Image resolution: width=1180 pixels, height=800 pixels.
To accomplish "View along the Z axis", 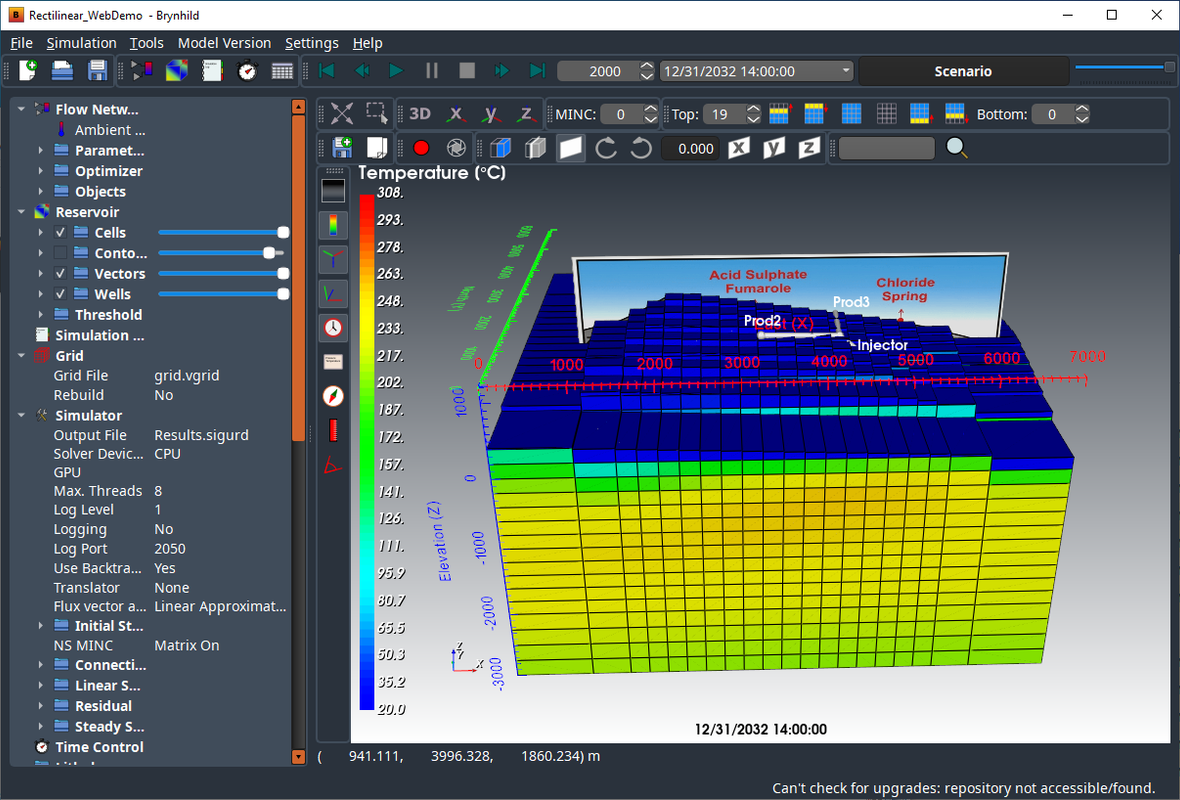I will [x=526, y=114].
